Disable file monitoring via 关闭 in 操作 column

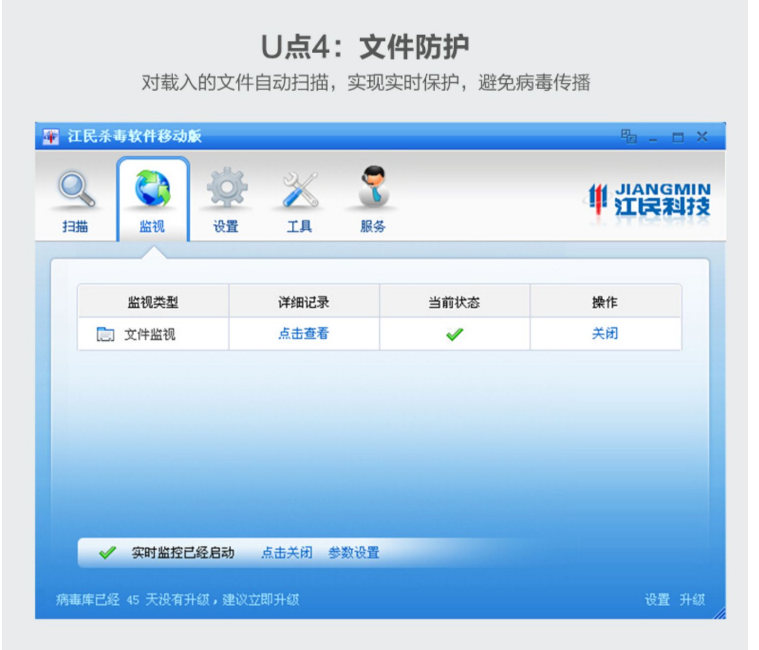pyautogui.click(x=604, y=334)
